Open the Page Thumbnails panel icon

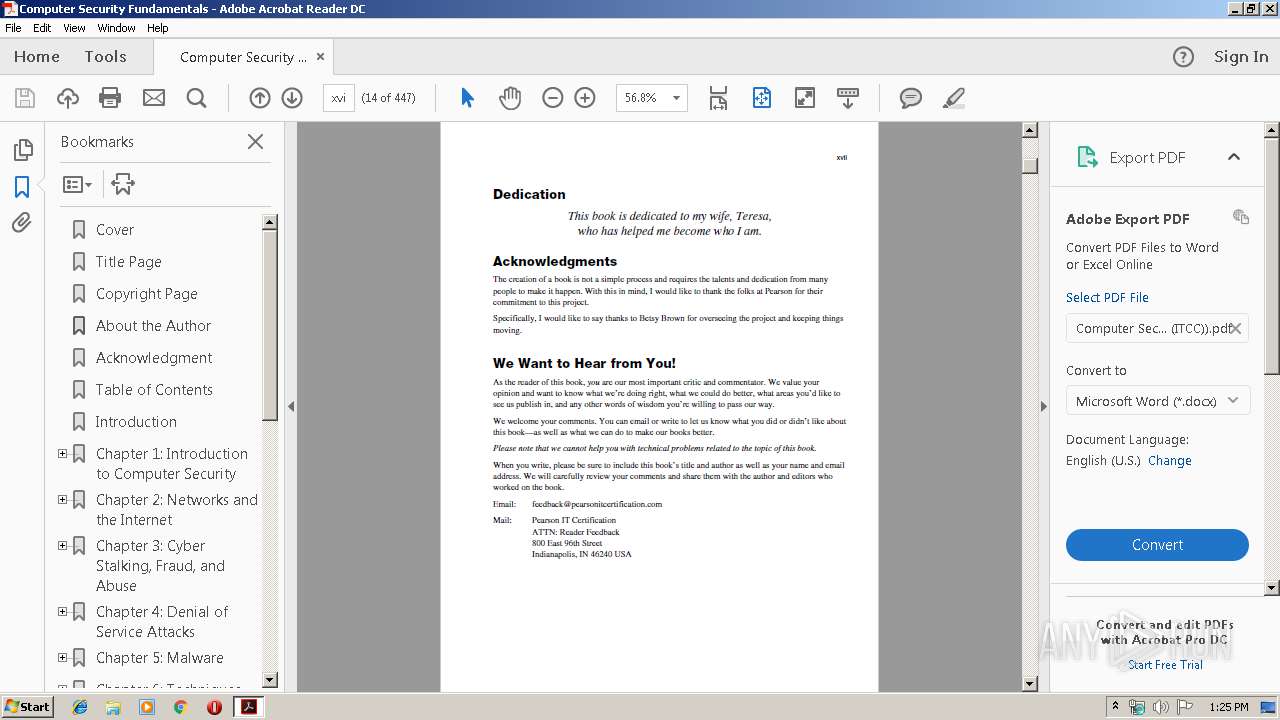click(x=22, y=150)
